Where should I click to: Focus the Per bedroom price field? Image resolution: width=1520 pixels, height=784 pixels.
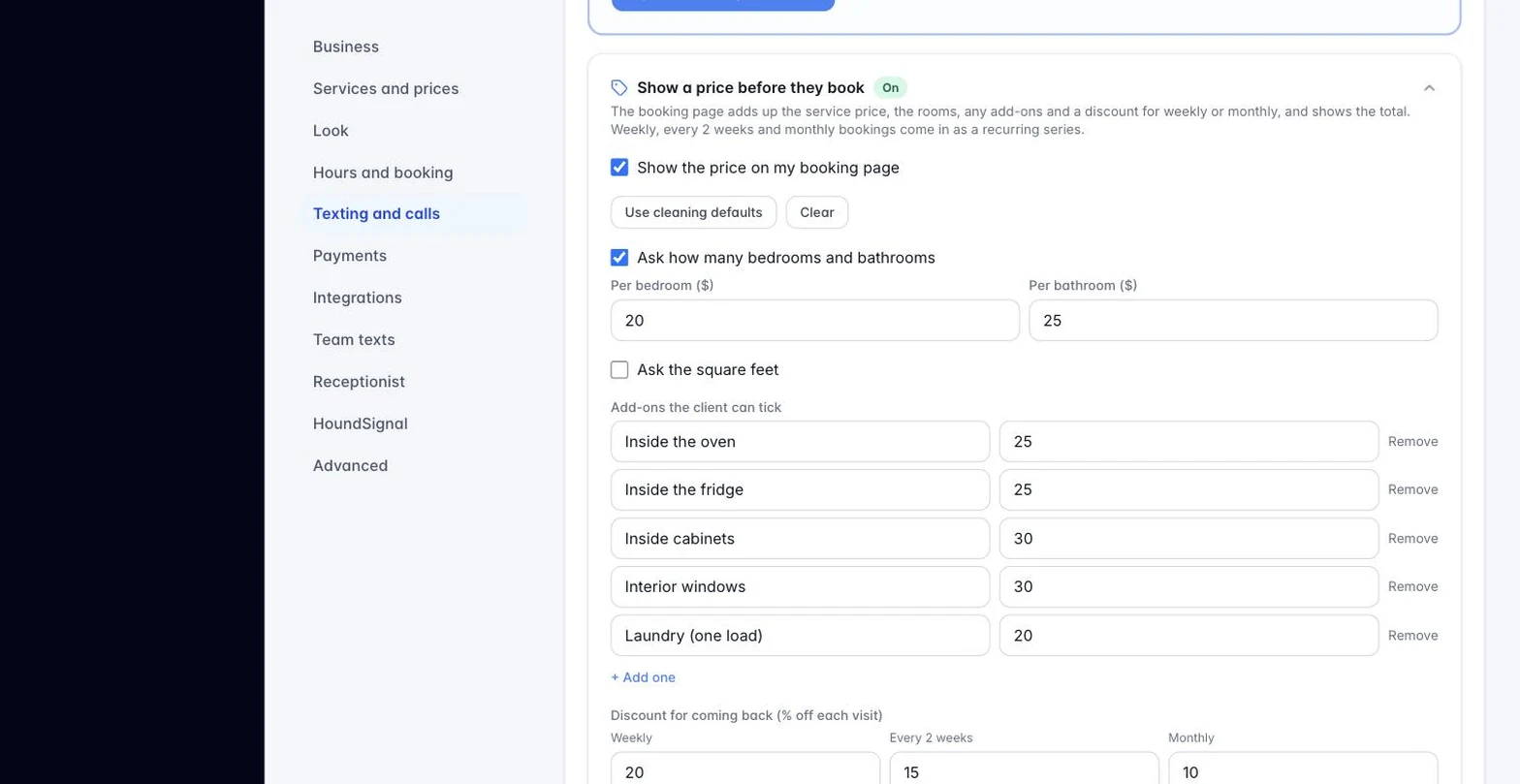[815, 321]
